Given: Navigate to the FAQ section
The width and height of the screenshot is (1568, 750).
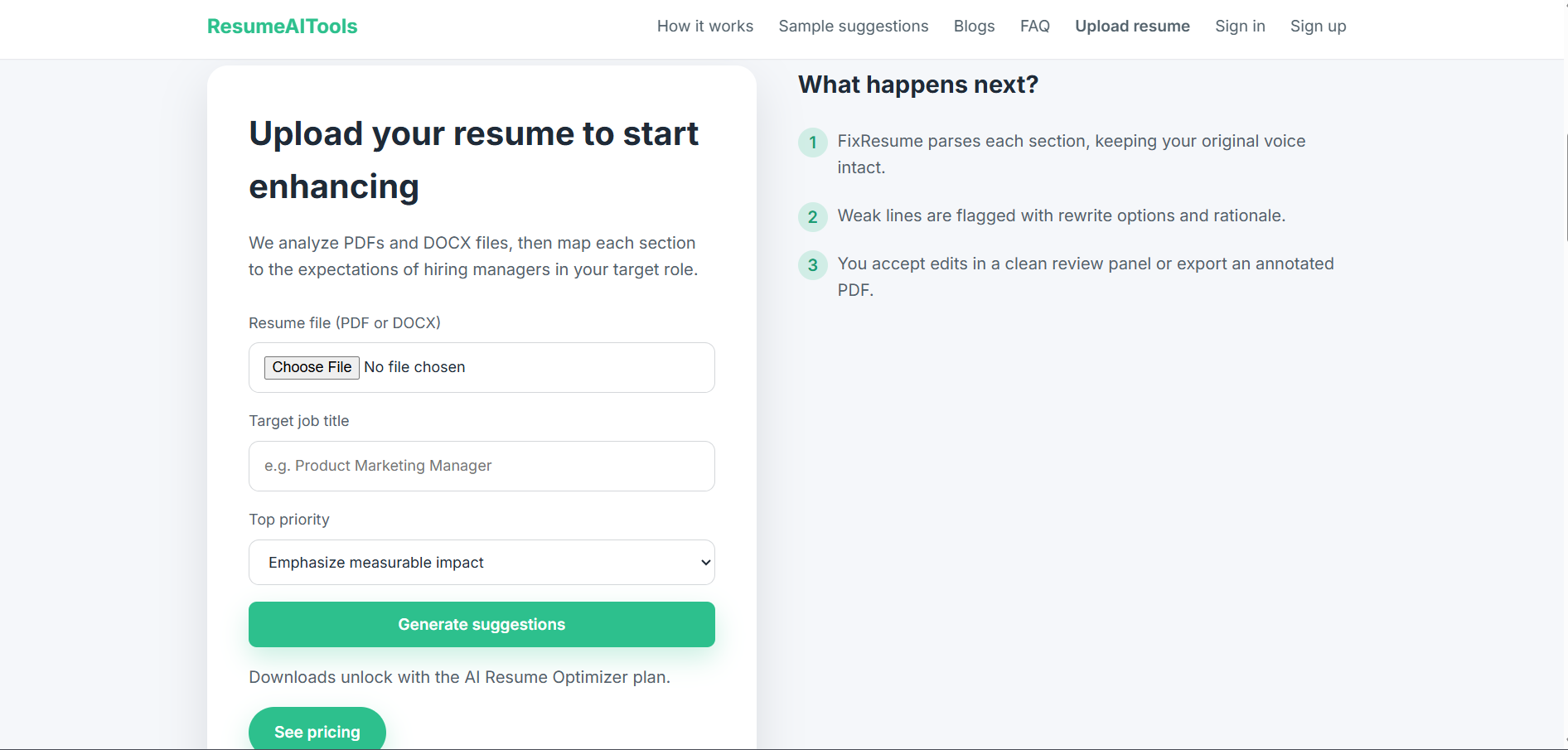Looking at the screenshot, I should 1034,26.
